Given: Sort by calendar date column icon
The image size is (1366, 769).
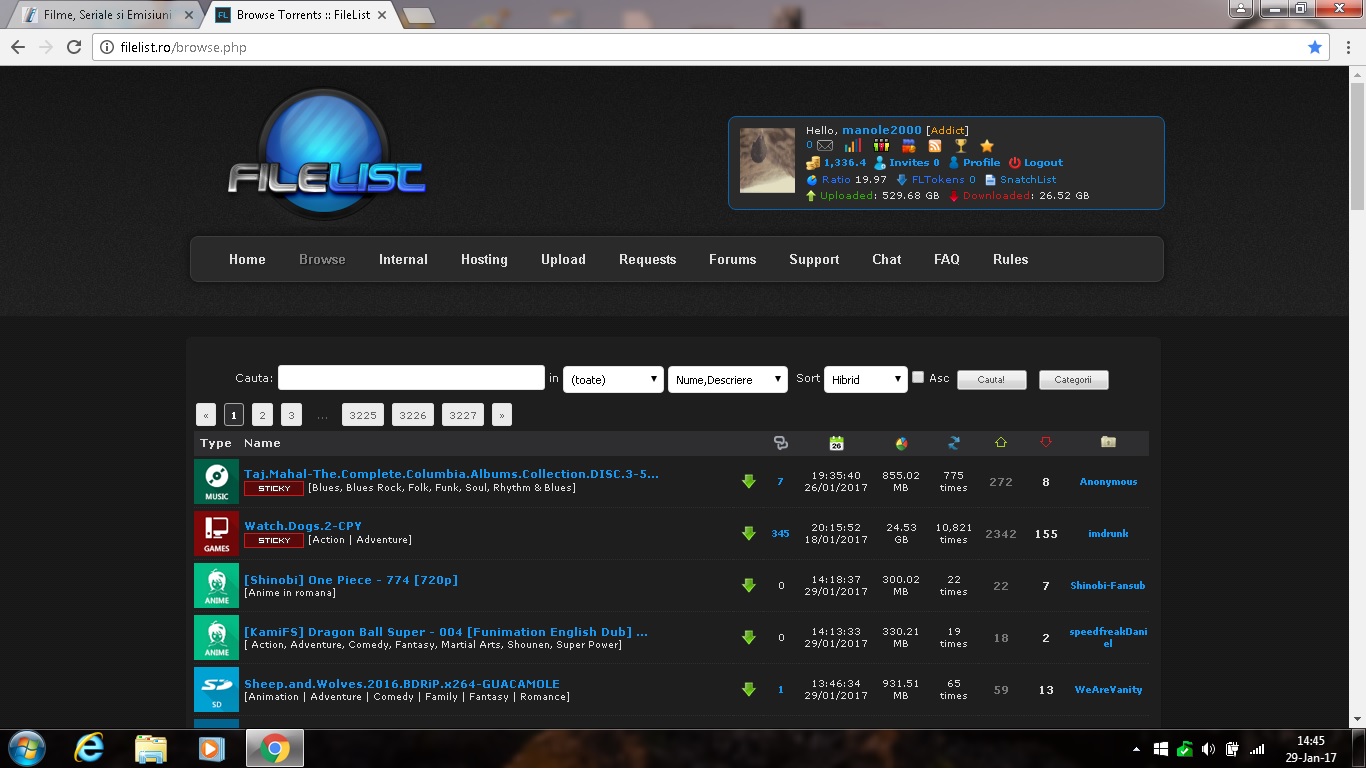Looking at the screenshot, I should [x=836, y=443].
